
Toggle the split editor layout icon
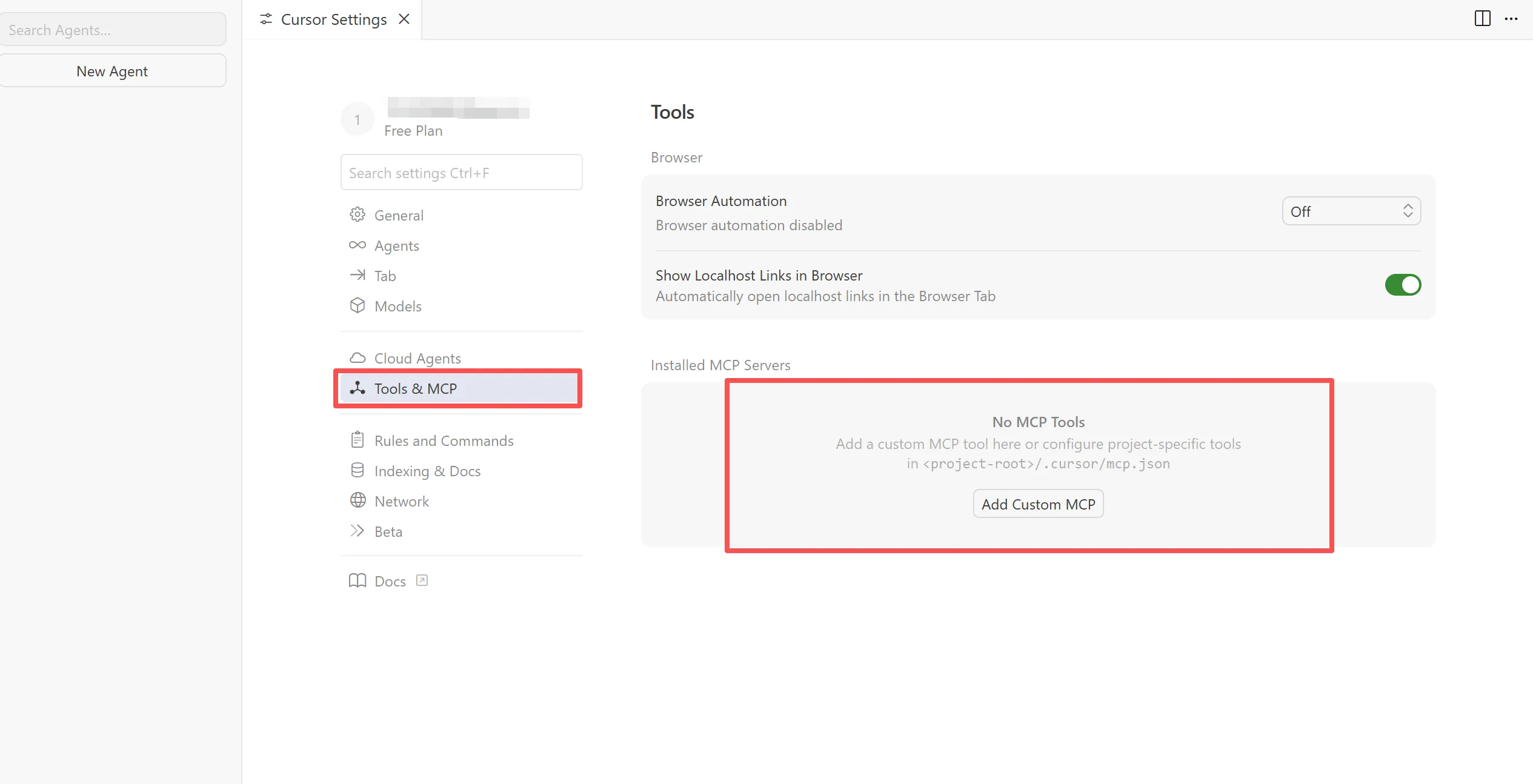click(1482, 18)
